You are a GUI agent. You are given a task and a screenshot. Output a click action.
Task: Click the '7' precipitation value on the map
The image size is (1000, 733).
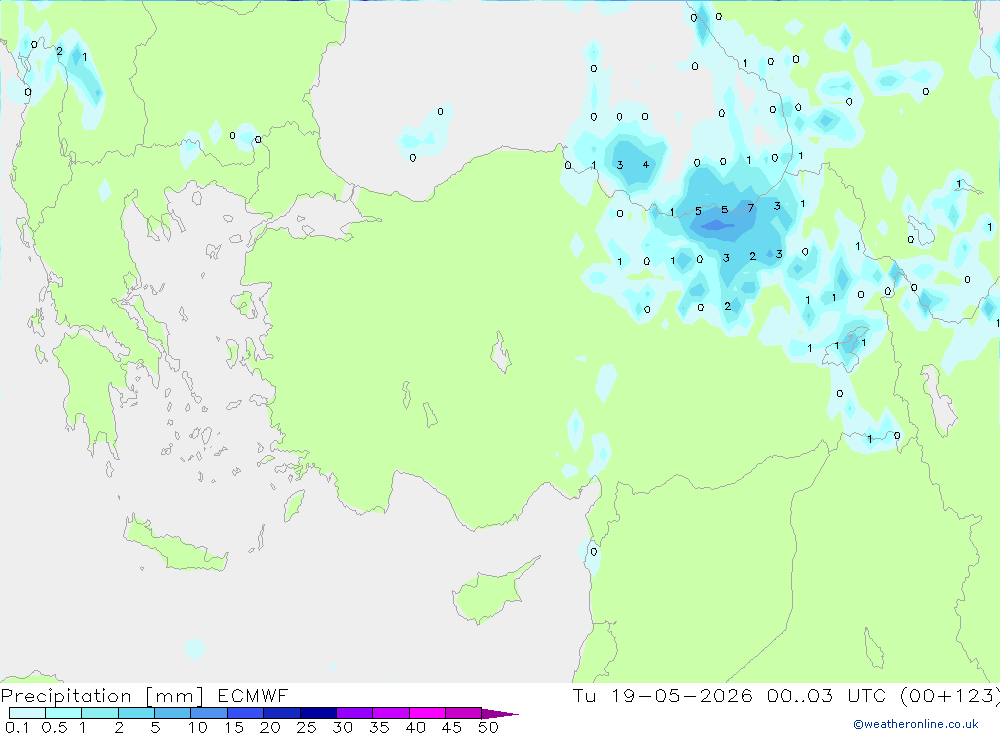(x=751, y=208)
